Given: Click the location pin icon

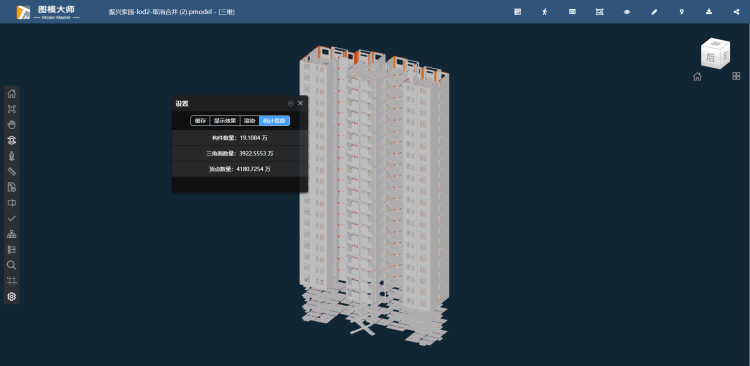Looking at the screenshot, I should point(682,12).
